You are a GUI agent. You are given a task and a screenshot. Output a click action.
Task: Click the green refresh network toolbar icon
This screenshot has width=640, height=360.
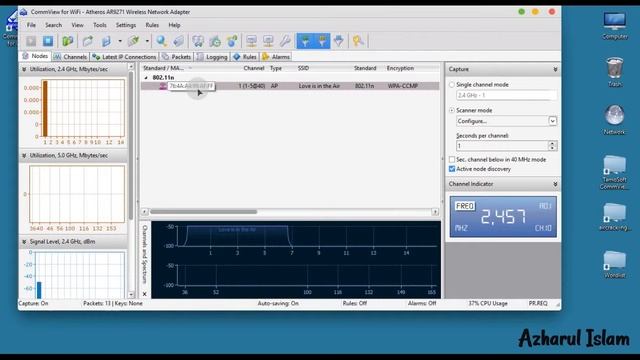click(x=215, y=41)
